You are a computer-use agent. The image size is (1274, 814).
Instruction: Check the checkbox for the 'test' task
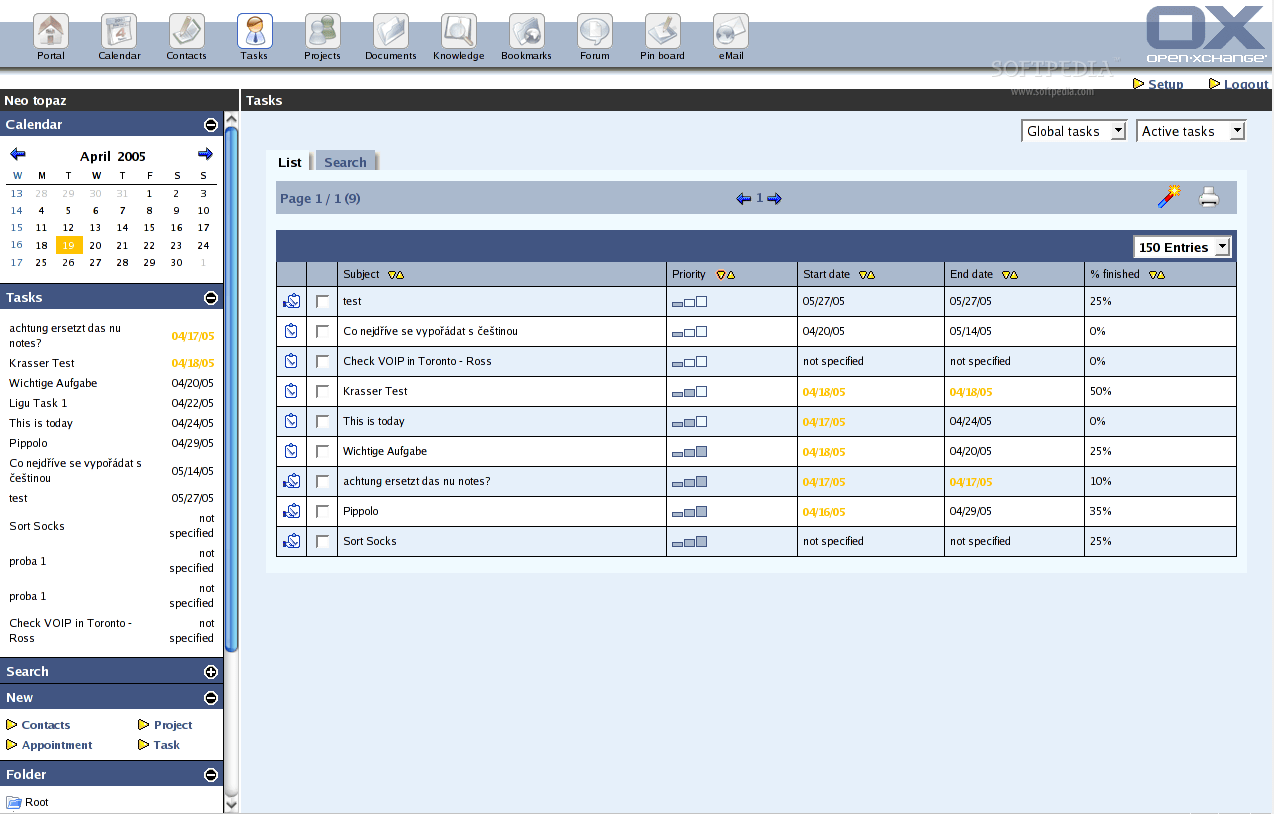tap(321, 301)
